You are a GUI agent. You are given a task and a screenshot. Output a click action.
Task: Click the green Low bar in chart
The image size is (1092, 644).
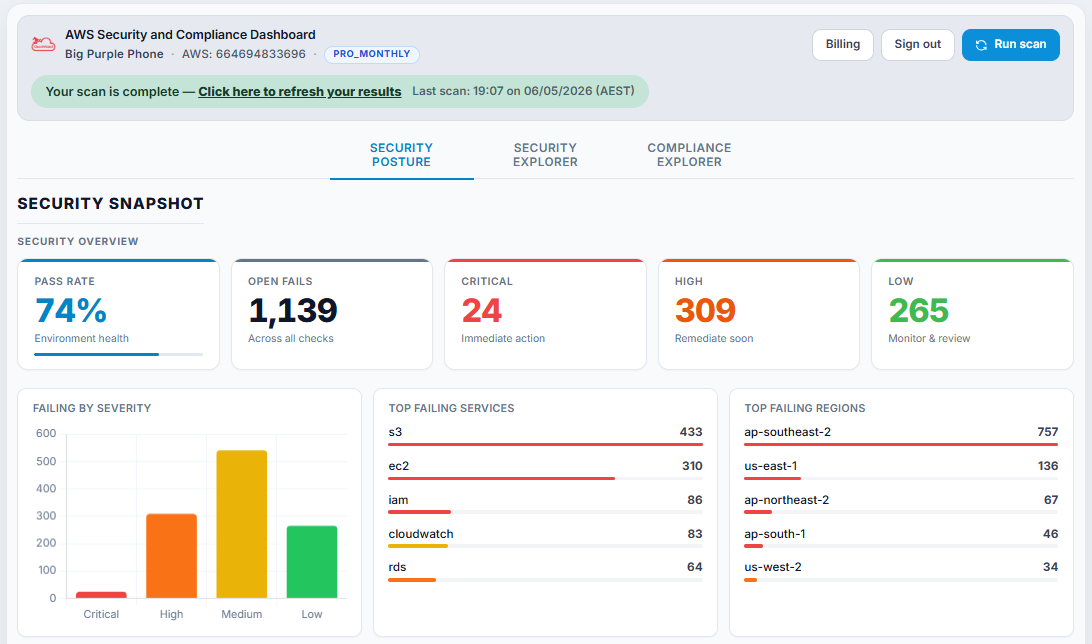[312, 562]
